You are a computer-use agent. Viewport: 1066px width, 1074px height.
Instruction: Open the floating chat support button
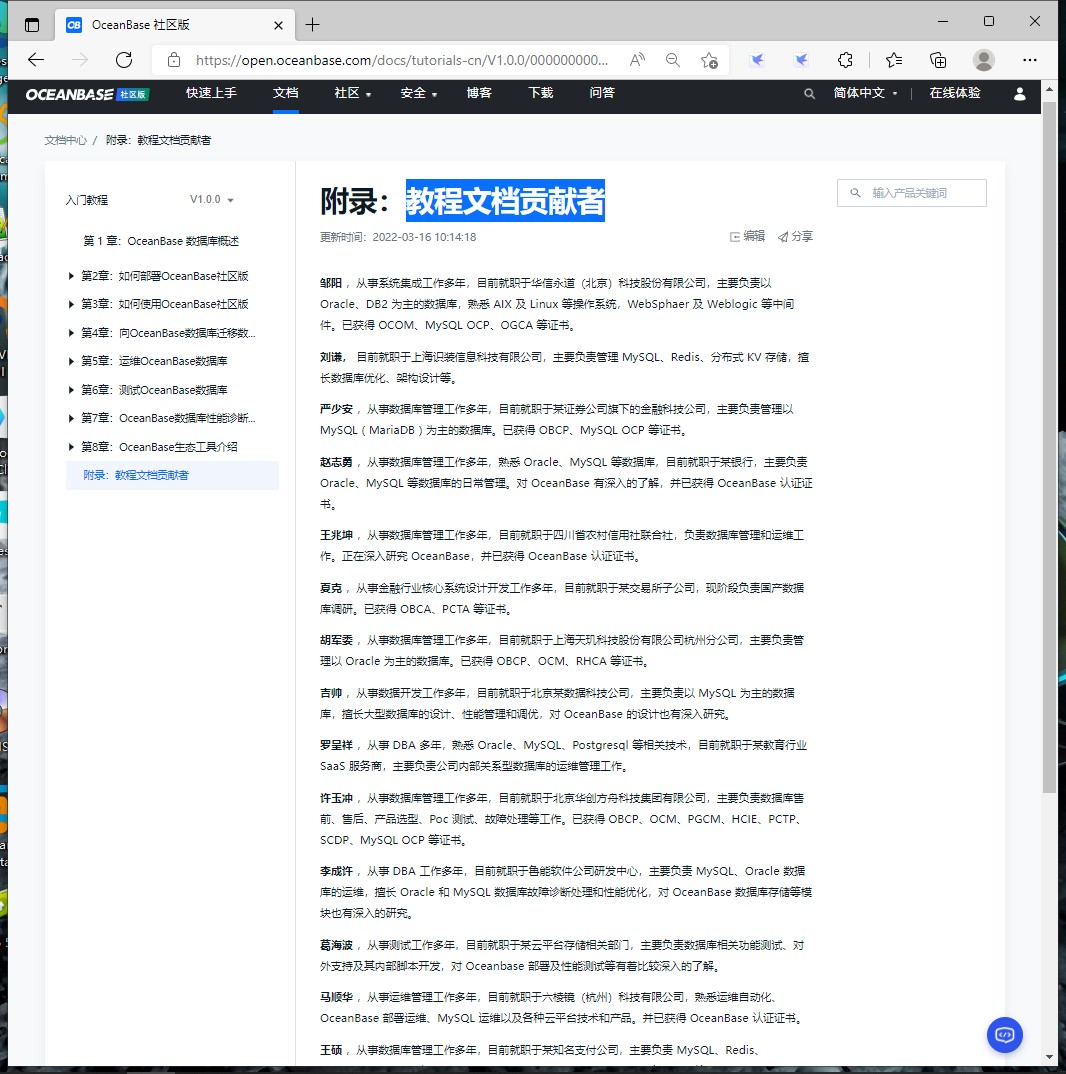coord(1004,1034)
